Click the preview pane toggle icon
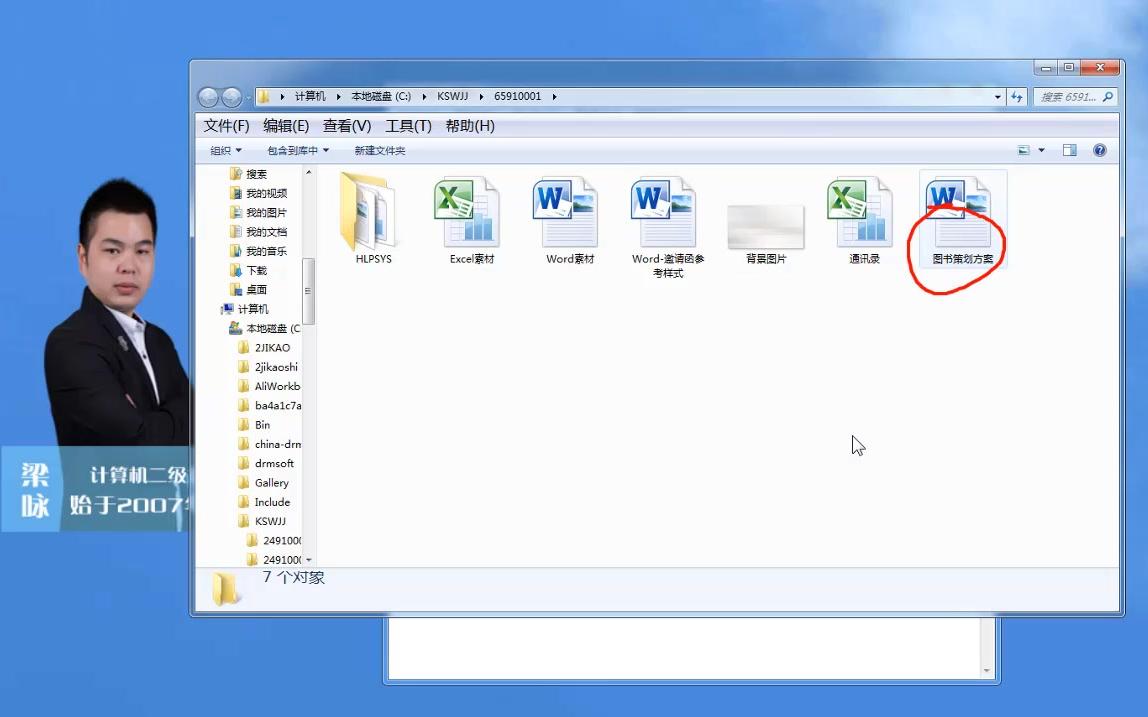 pyautogui.click(x=1068, y=150)
